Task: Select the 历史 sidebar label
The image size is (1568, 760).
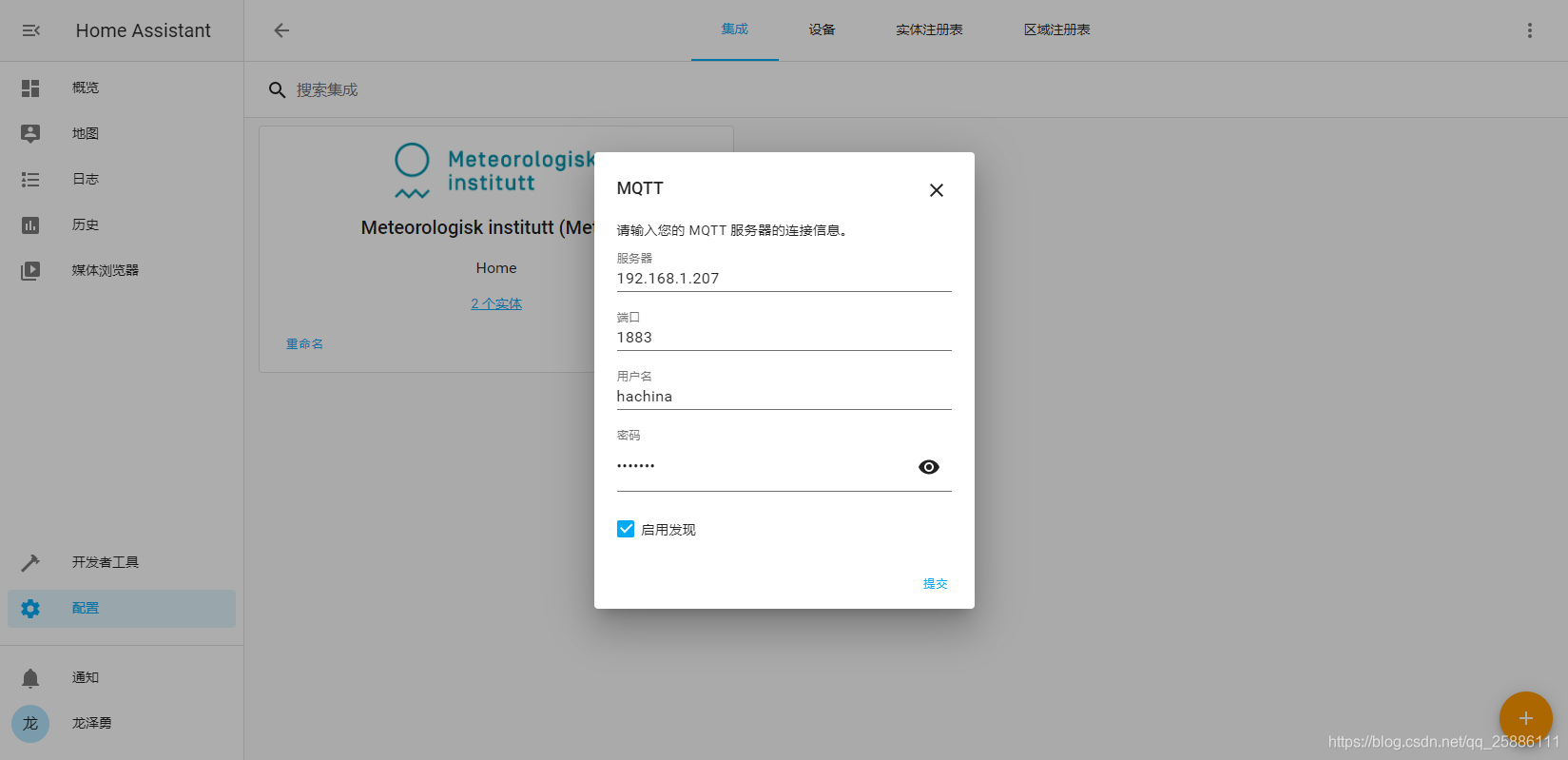Action: 86,224
